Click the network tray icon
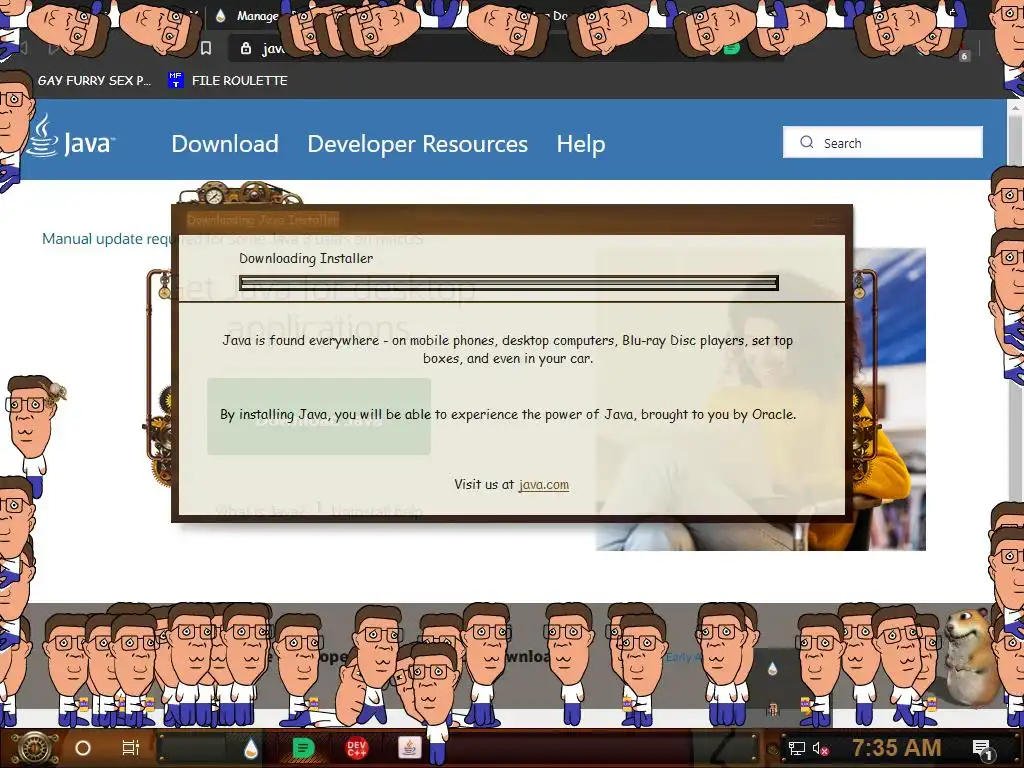This screenshot has width=1024, height=768. pos(796,748)
